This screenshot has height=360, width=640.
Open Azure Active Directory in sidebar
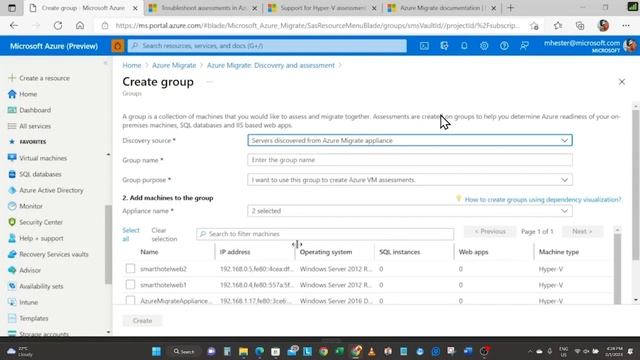pyautogui.click(x=51, y=190)
